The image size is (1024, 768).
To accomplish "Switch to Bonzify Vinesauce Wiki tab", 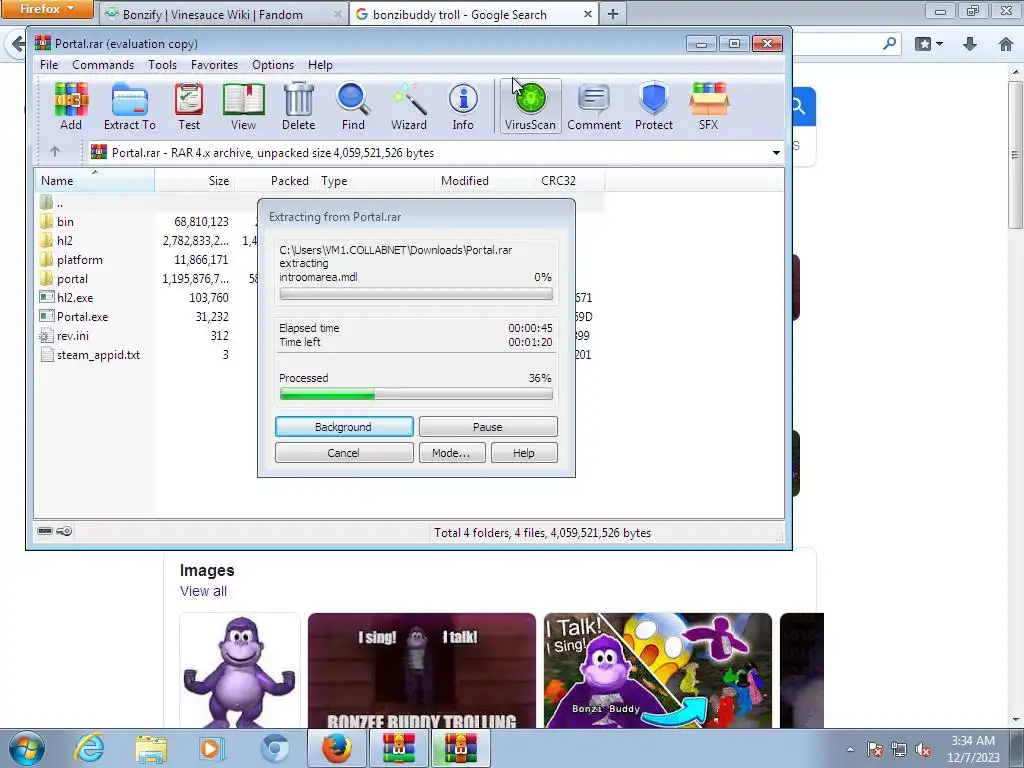I will point(222,14).
